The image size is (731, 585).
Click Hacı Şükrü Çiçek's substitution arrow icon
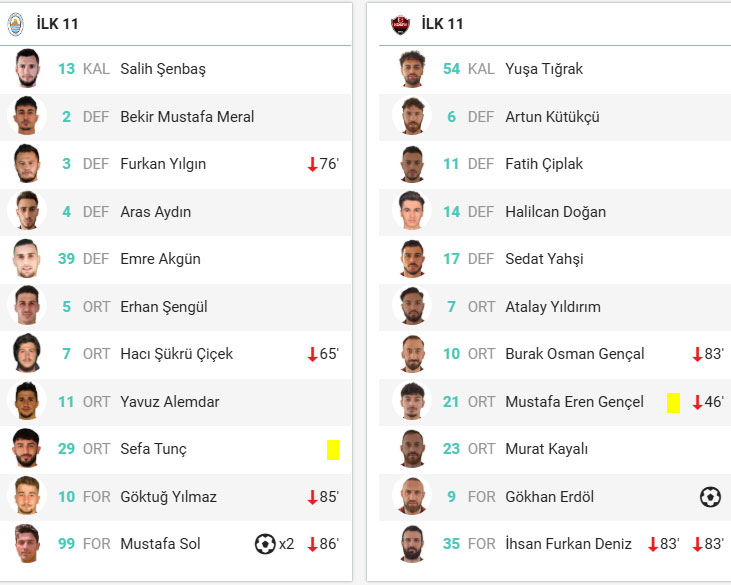tap(312, 354)
